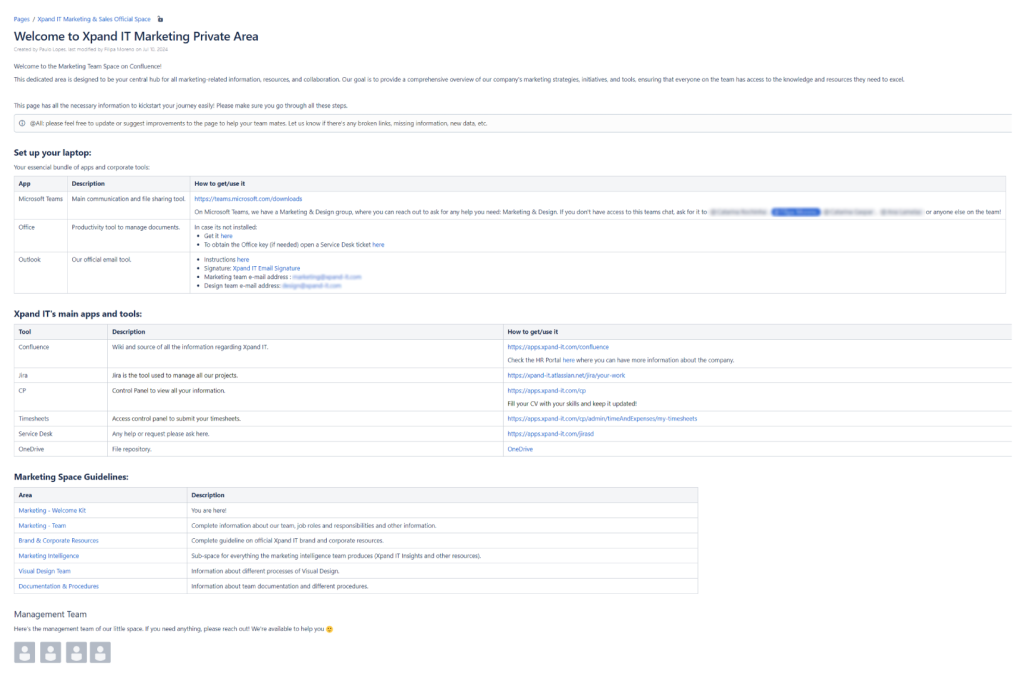Click the info icon in the @All note

coord(22,123)
